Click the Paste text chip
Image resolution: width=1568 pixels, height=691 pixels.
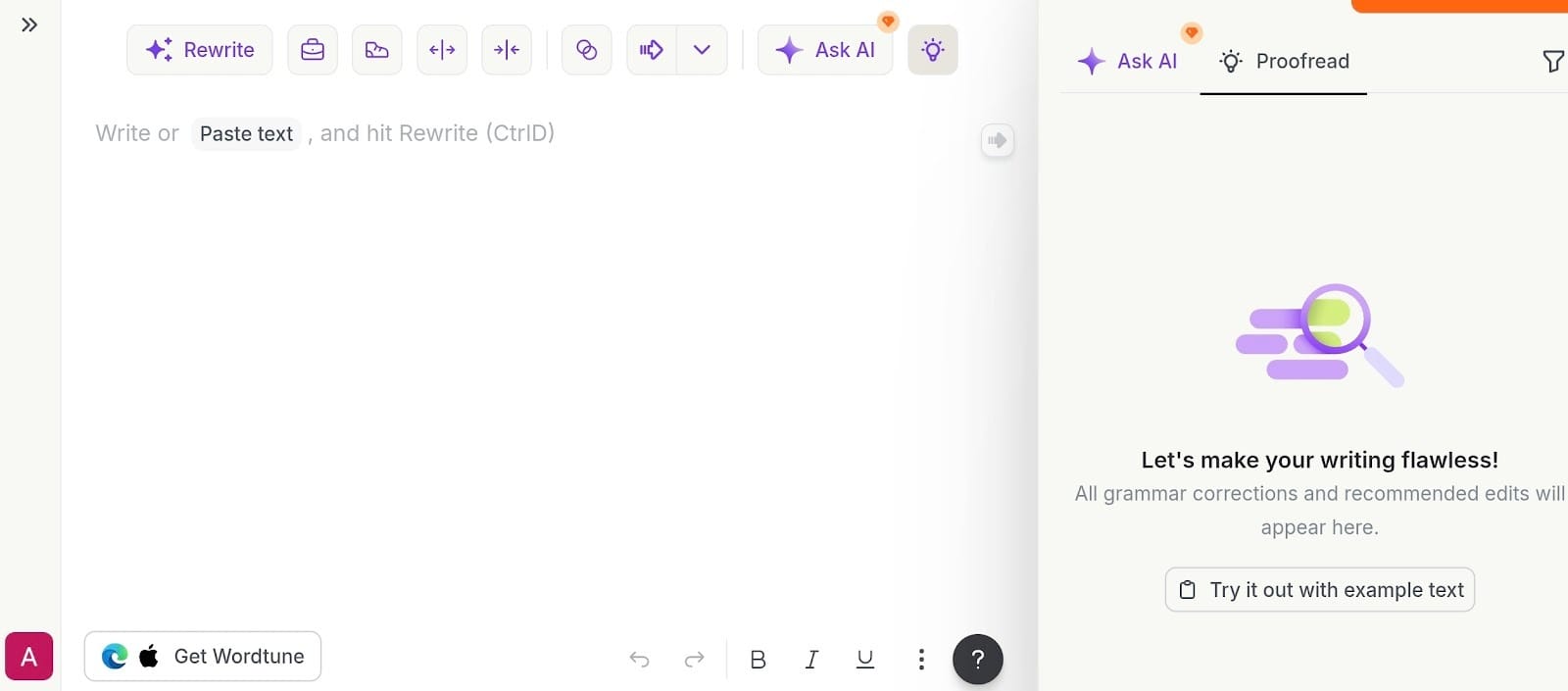[x=246, y=133]
